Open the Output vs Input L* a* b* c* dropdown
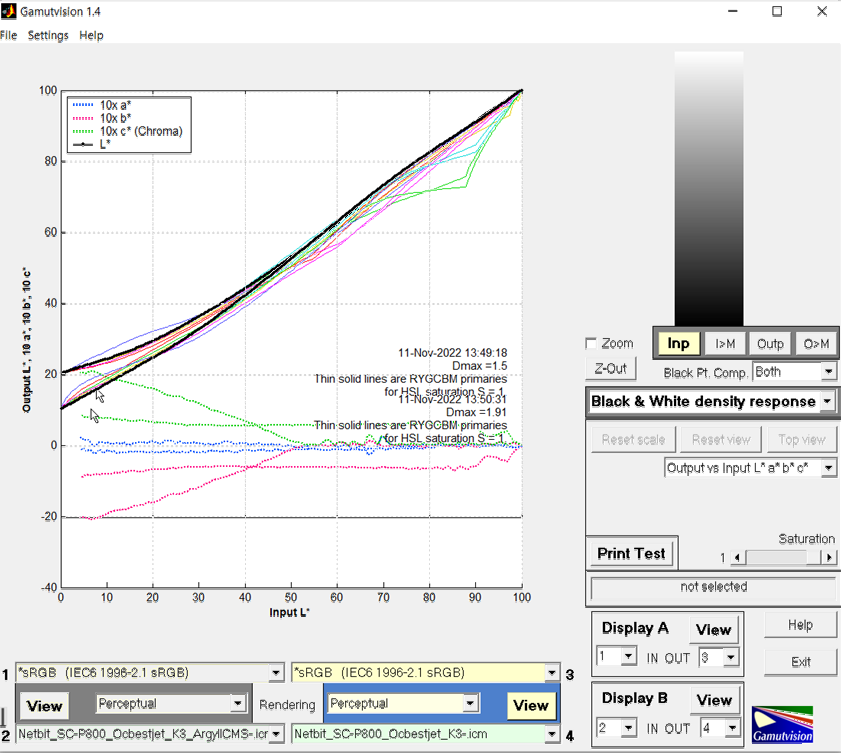 (x=750, y=468)
